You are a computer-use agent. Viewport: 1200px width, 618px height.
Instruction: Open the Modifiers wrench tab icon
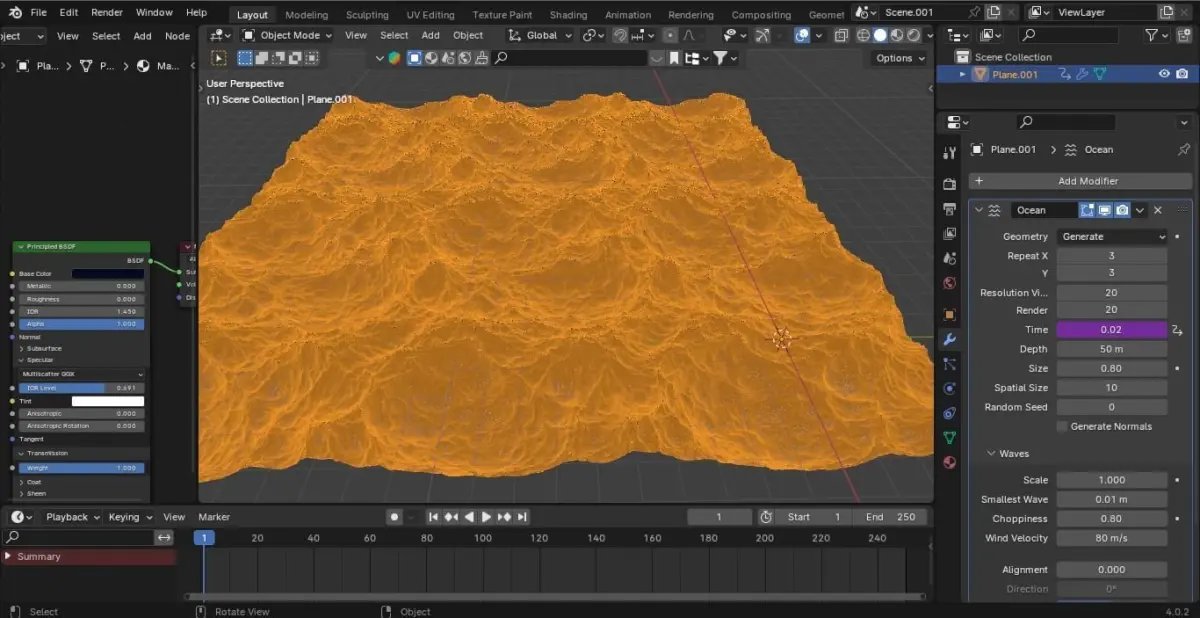pyautogui.click(x=950, y=340)
